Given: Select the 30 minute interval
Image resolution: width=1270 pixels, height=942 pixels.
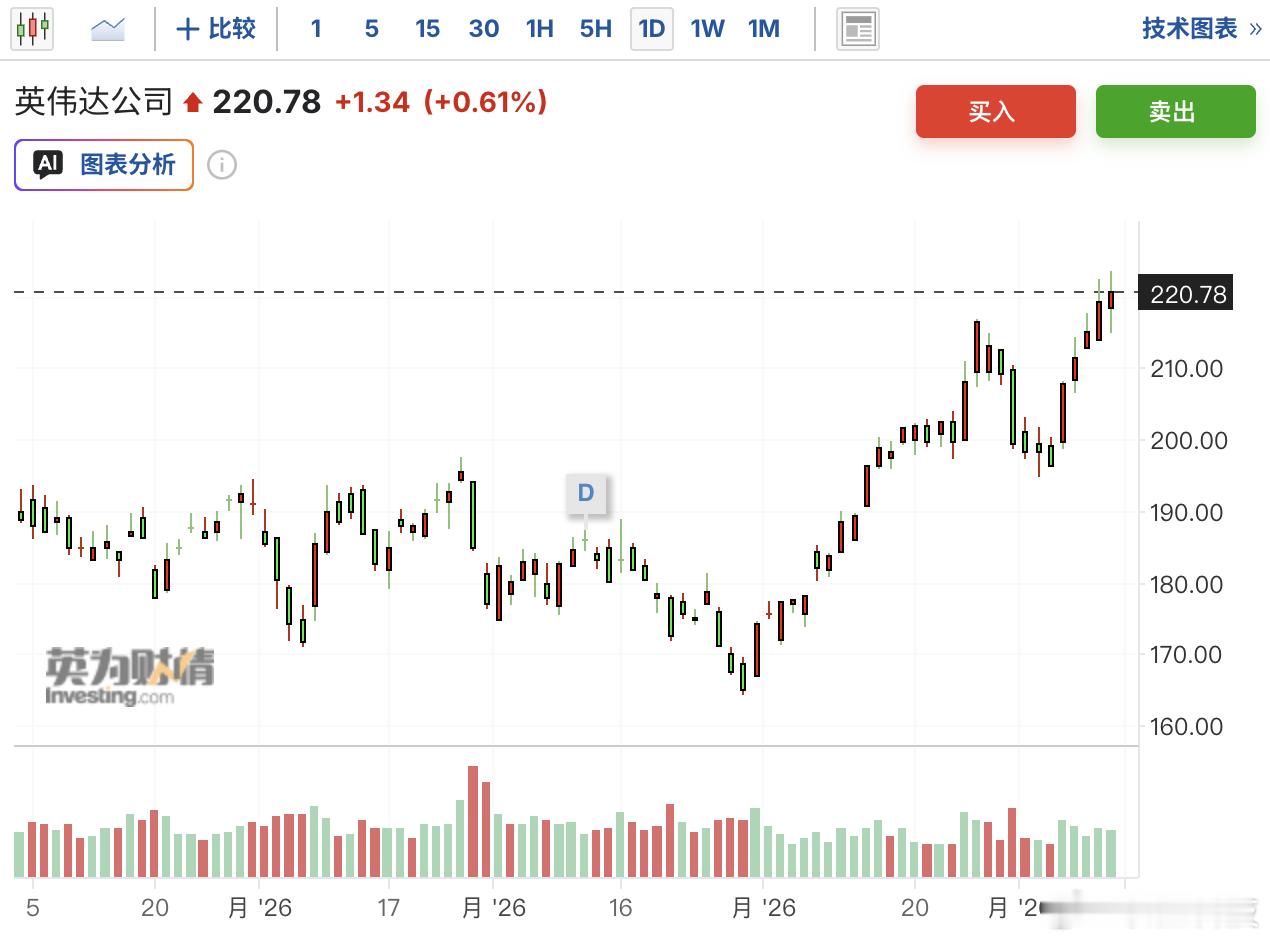Looking at the screenshot, I should [x=484, y=29].
